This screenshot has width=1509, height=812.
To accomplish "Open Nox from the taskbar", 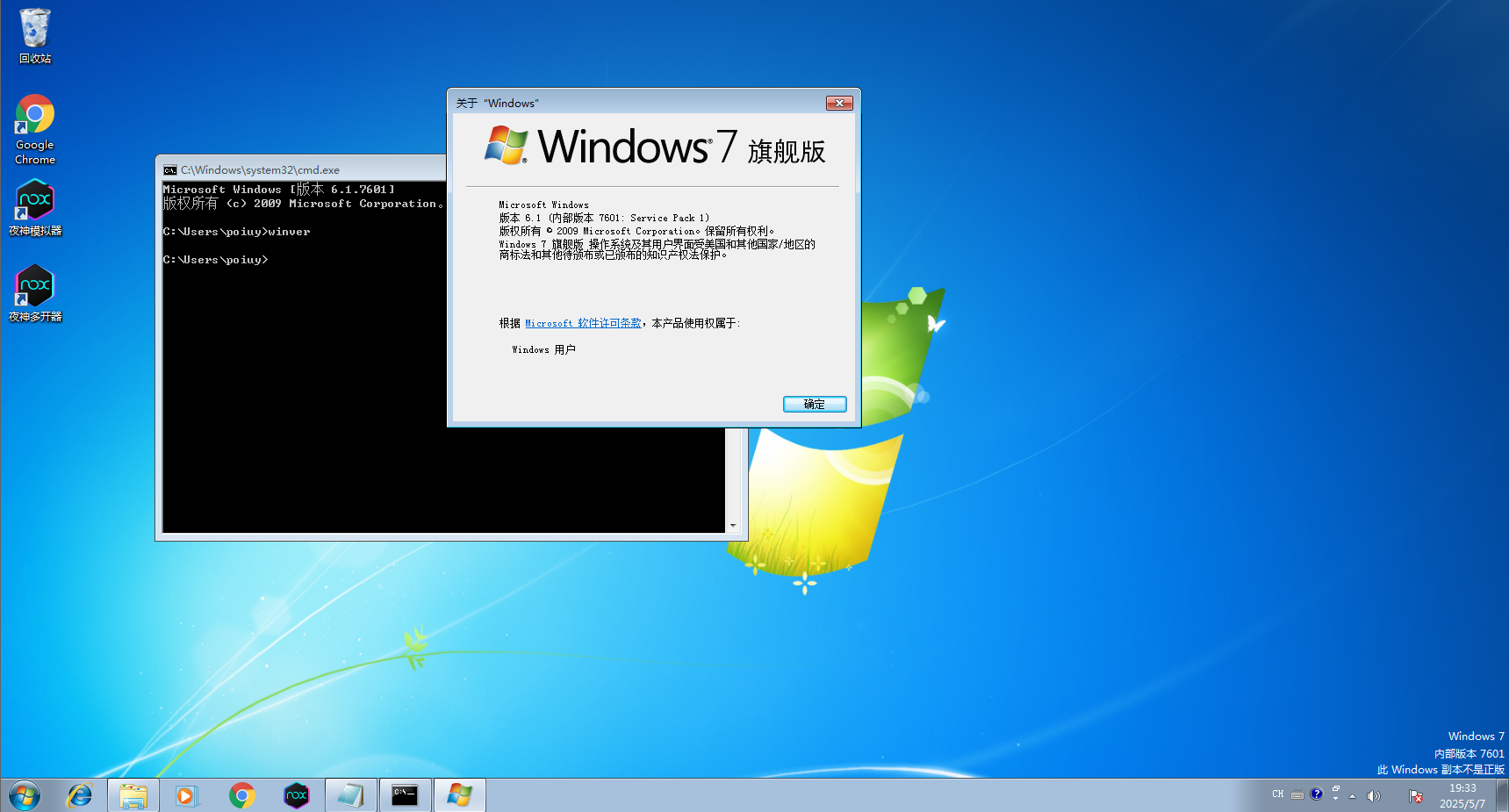I will [297, 795].
